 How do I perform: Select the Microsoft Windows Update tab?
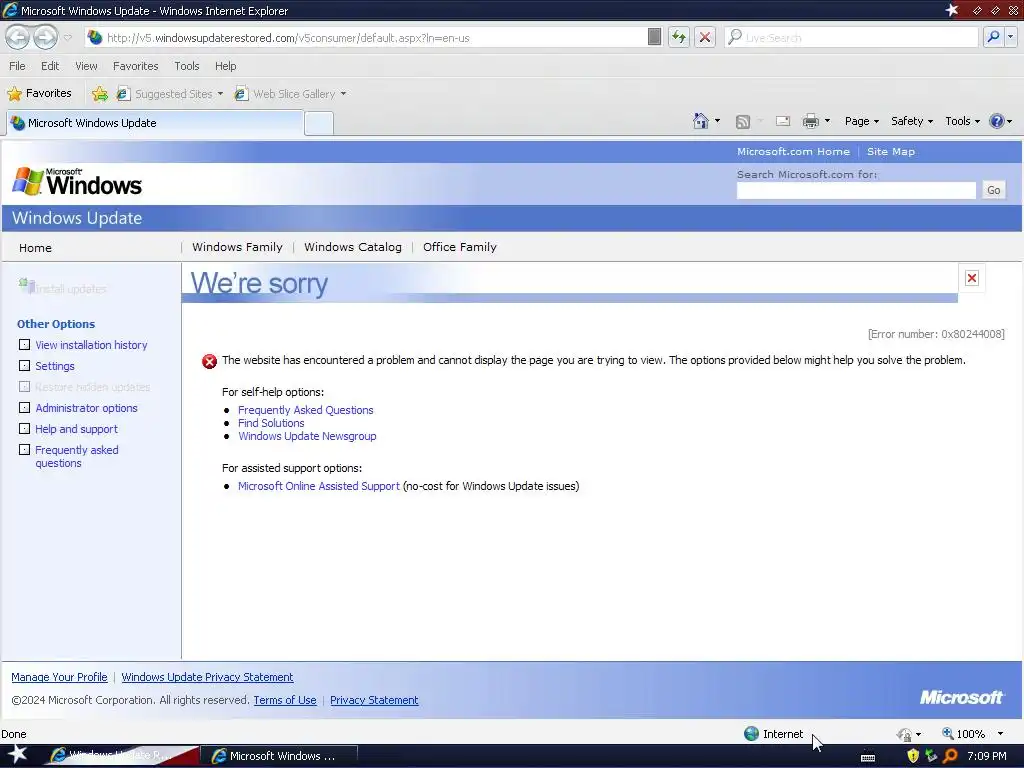155,123
